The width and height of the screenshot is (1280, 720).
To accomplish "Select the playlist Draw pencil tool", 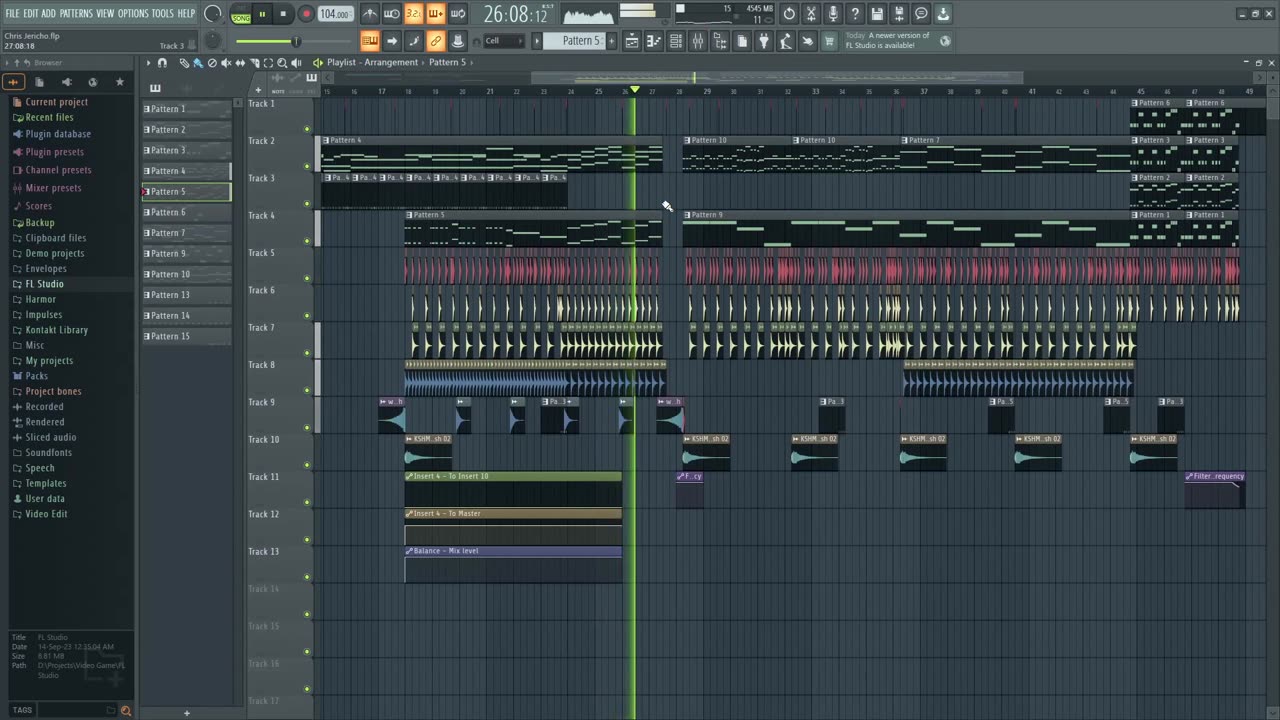I will pos(184,63).
